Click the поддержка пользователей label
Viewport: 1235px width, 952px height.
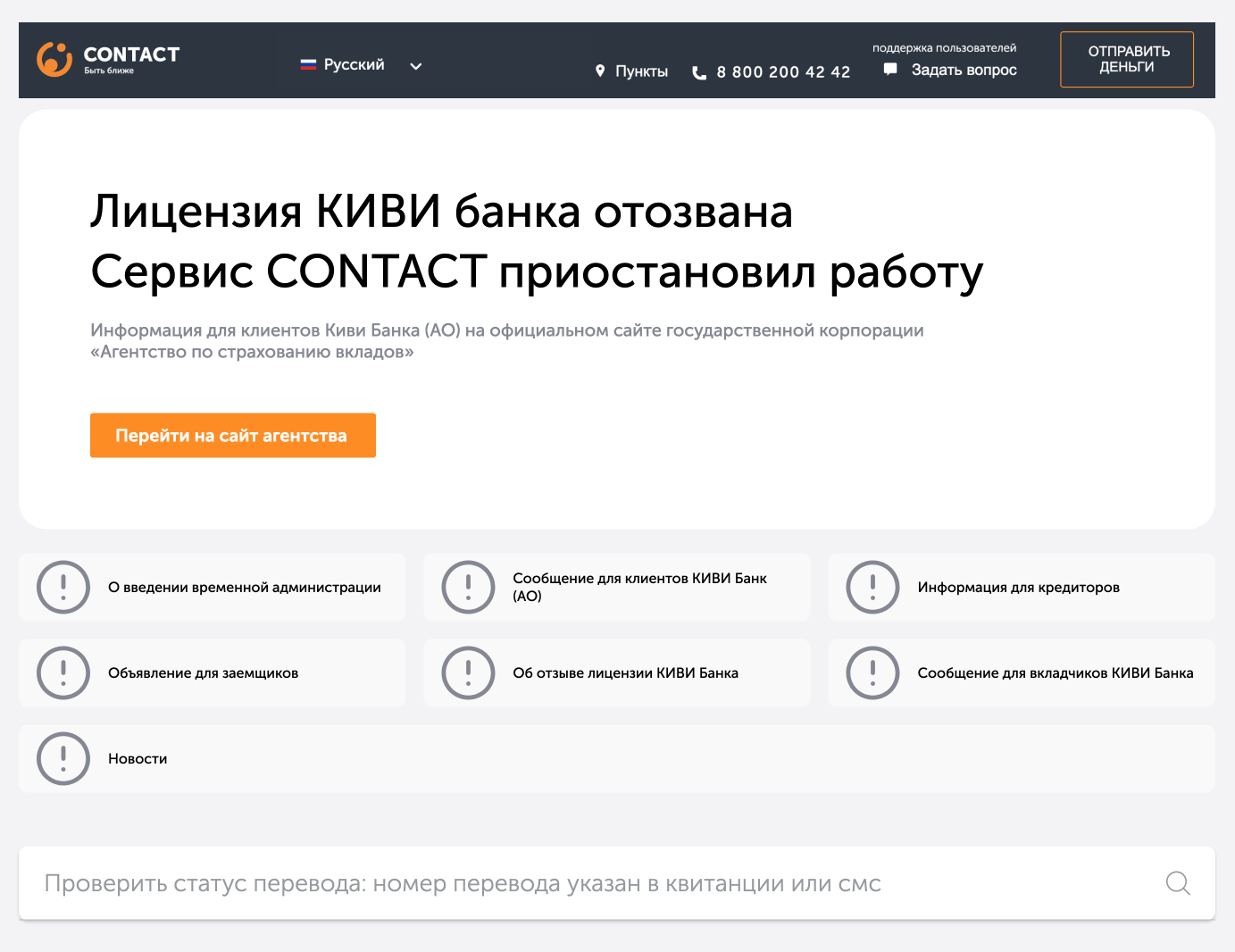point(944,48)
